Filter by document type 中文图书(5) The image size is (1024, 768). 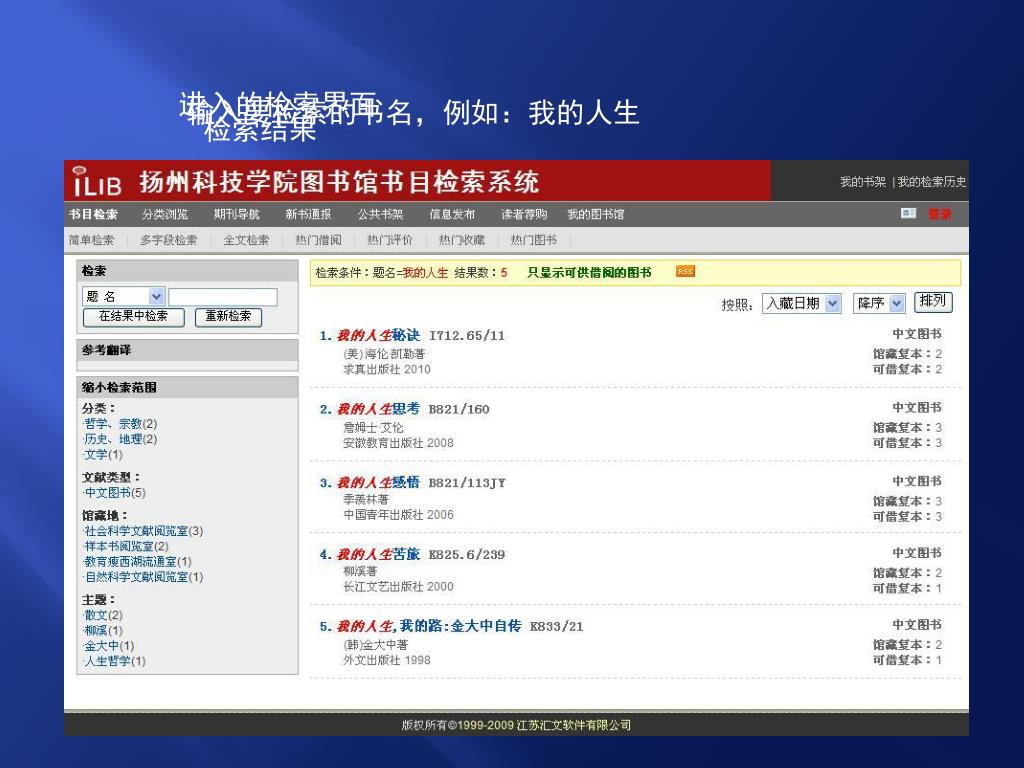[115, 492]
